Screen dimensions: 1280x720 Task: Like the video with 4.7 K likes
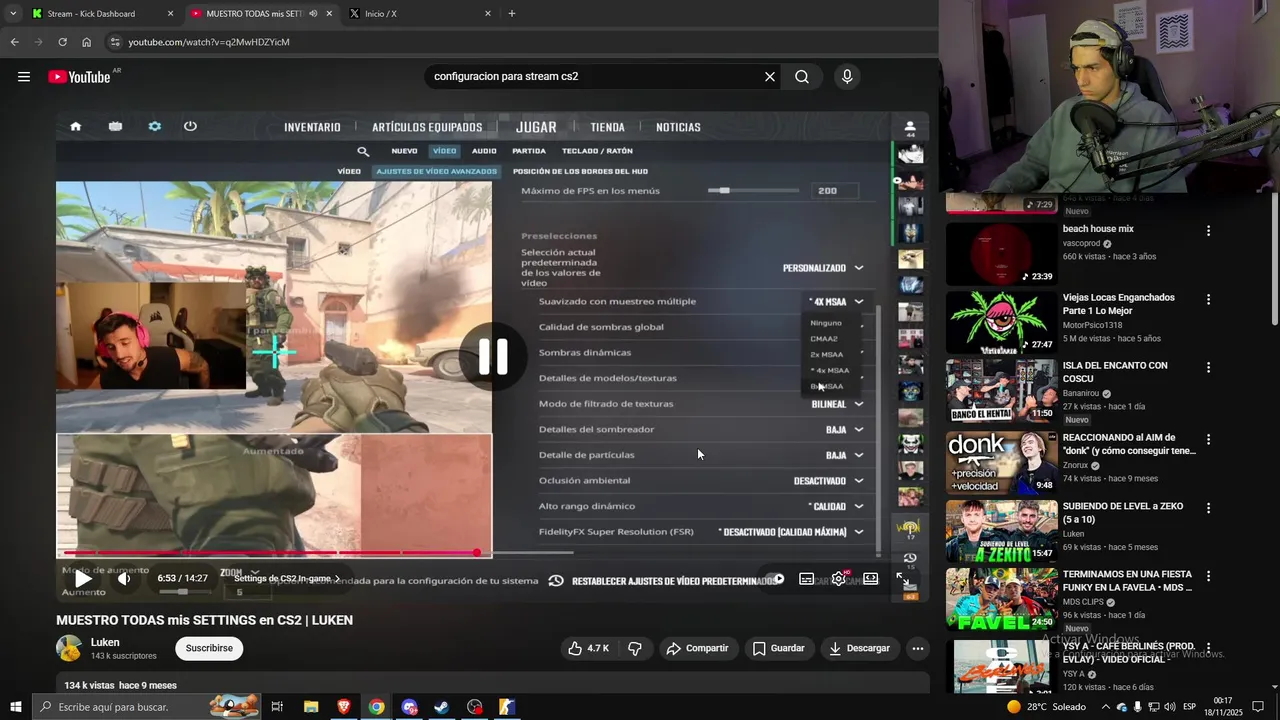588,648
